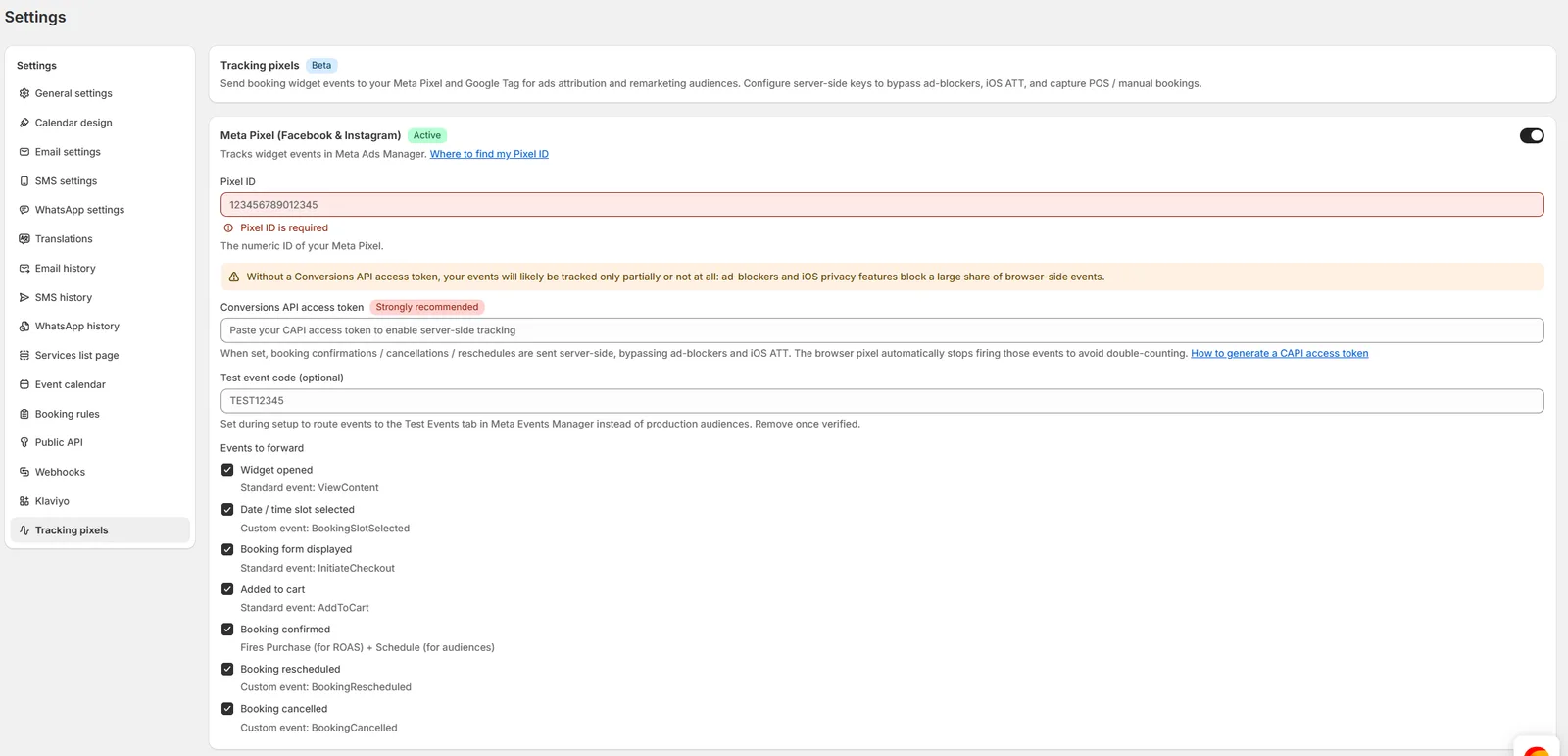Select Tracking pixels in the sidebar
Image resolution: width=1568 pixels, height=756 pixels.
(100, 530)
